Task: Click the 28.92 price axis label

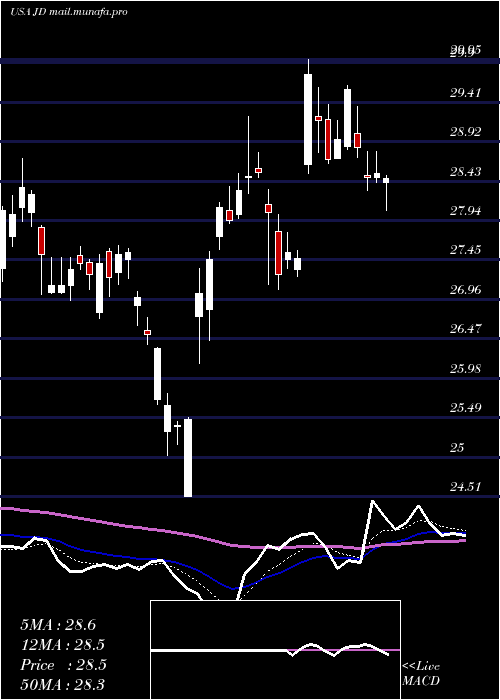Action: tap(465, 132)
